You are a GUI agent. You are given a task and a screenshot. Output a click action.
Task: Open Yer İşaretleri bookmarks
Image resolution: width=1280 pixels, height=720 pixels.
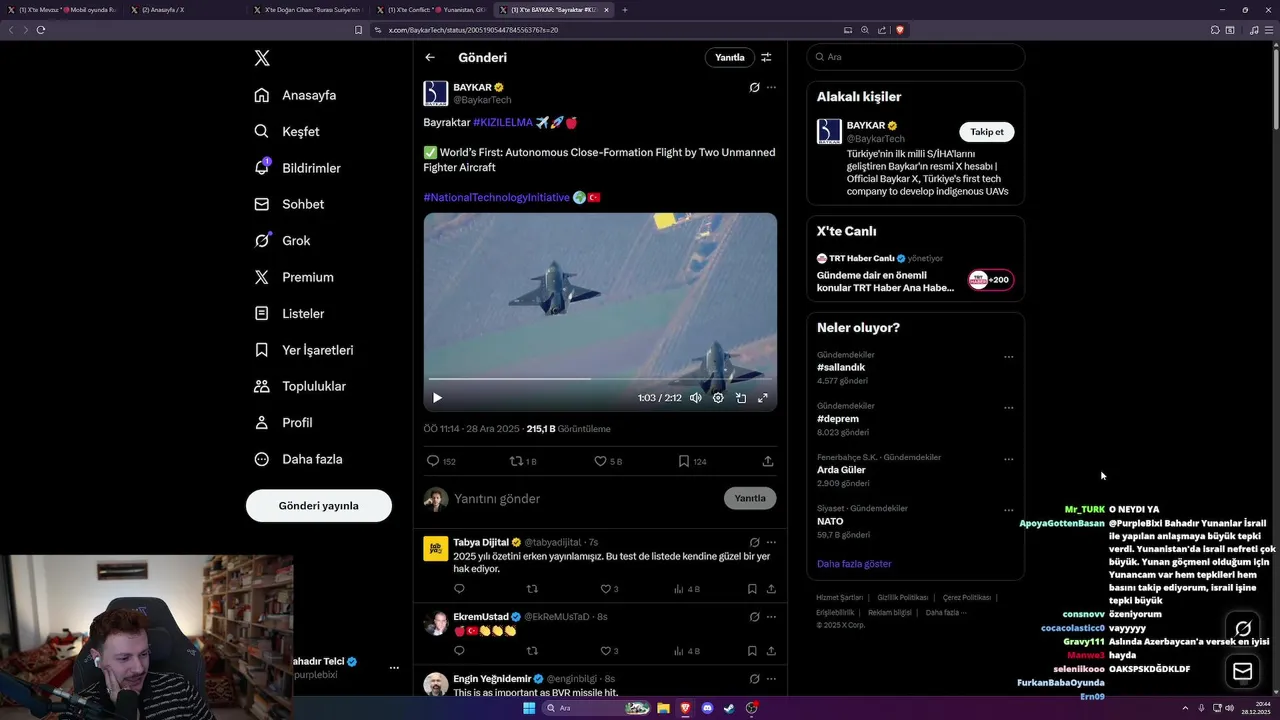click(x=304, y=350)
